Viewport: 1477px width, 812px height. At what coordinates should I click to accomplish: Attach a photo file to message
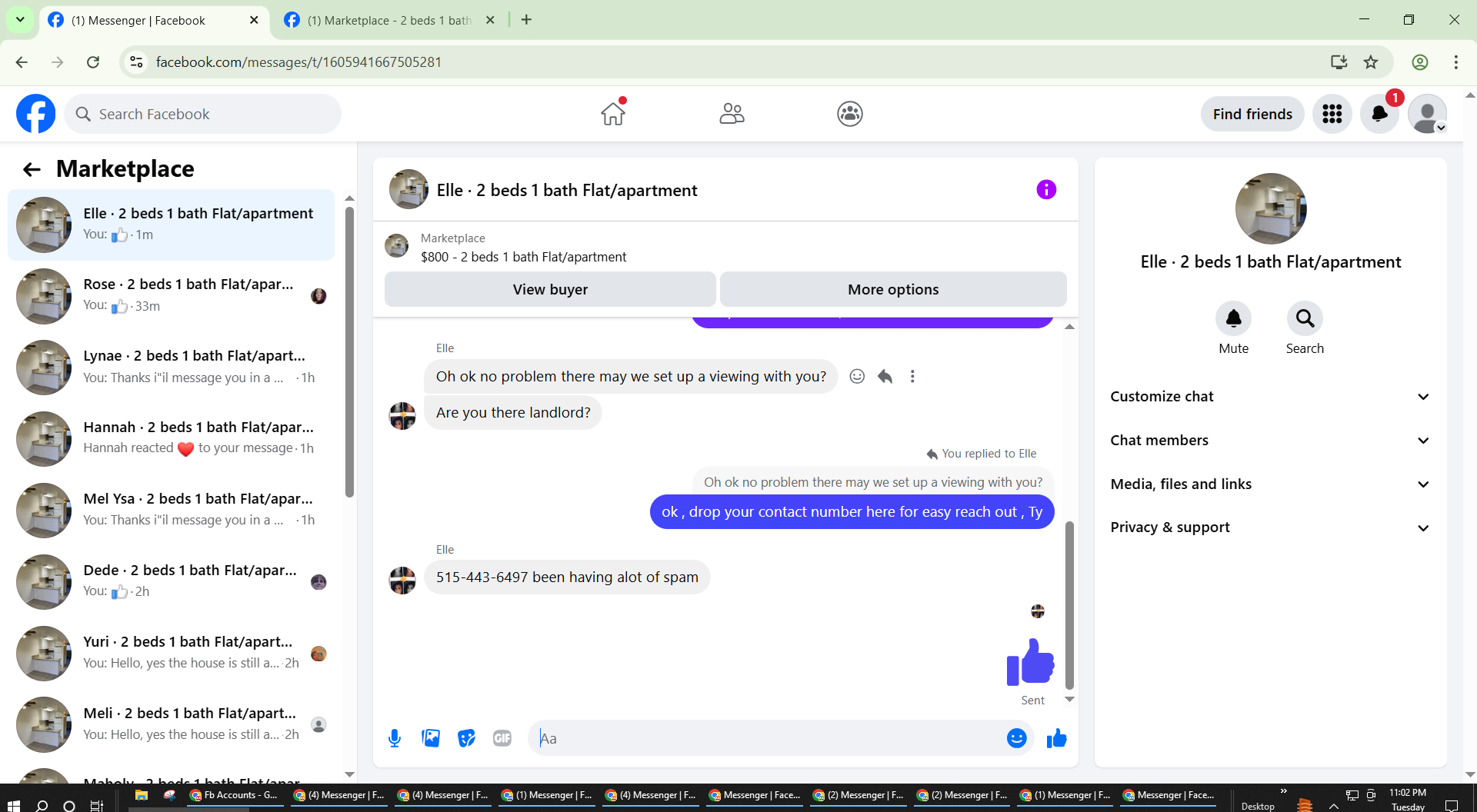pos(431,739)
